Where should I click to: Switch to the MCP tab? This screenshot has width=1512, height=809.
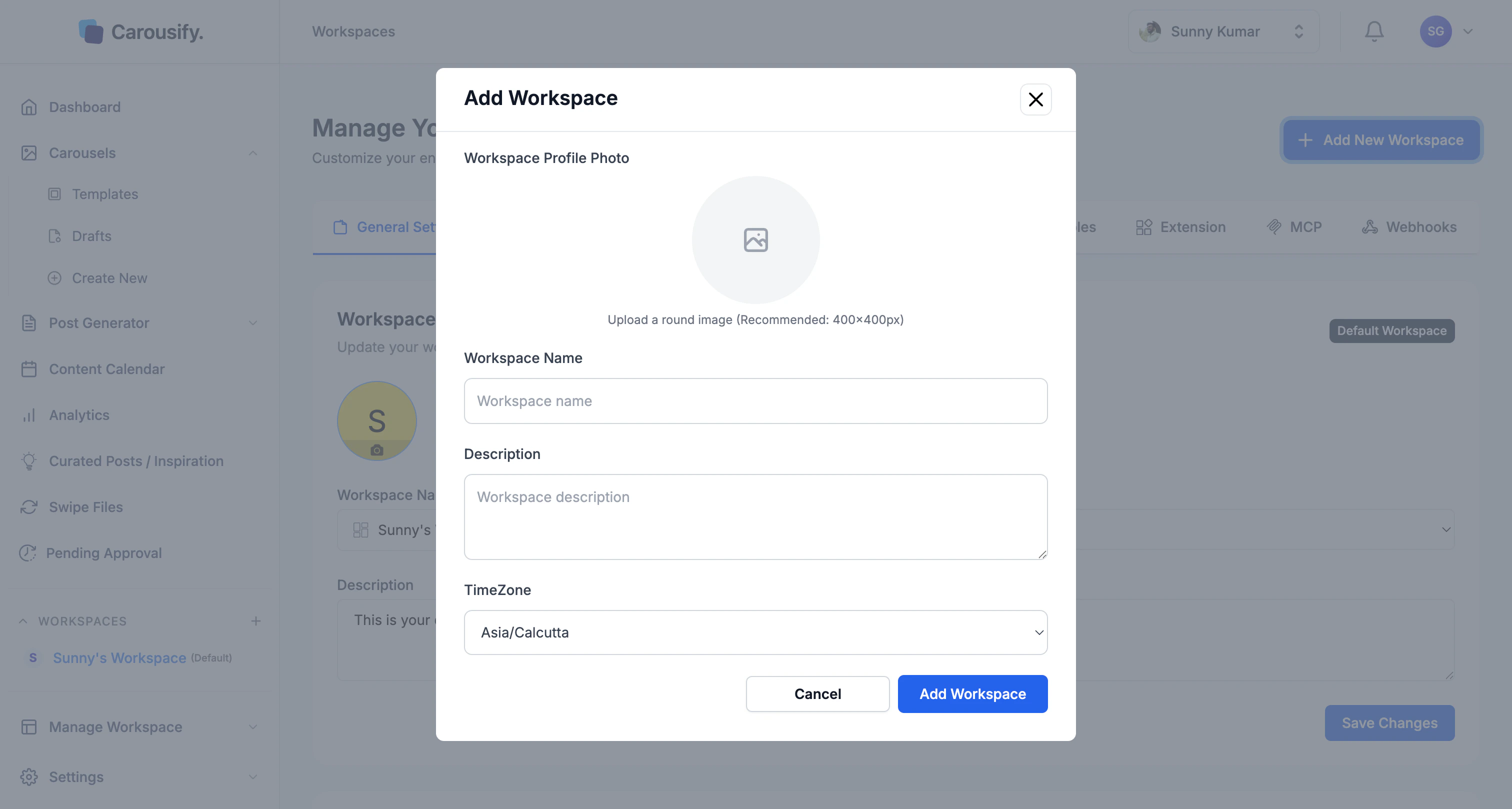click(1294, 226)
